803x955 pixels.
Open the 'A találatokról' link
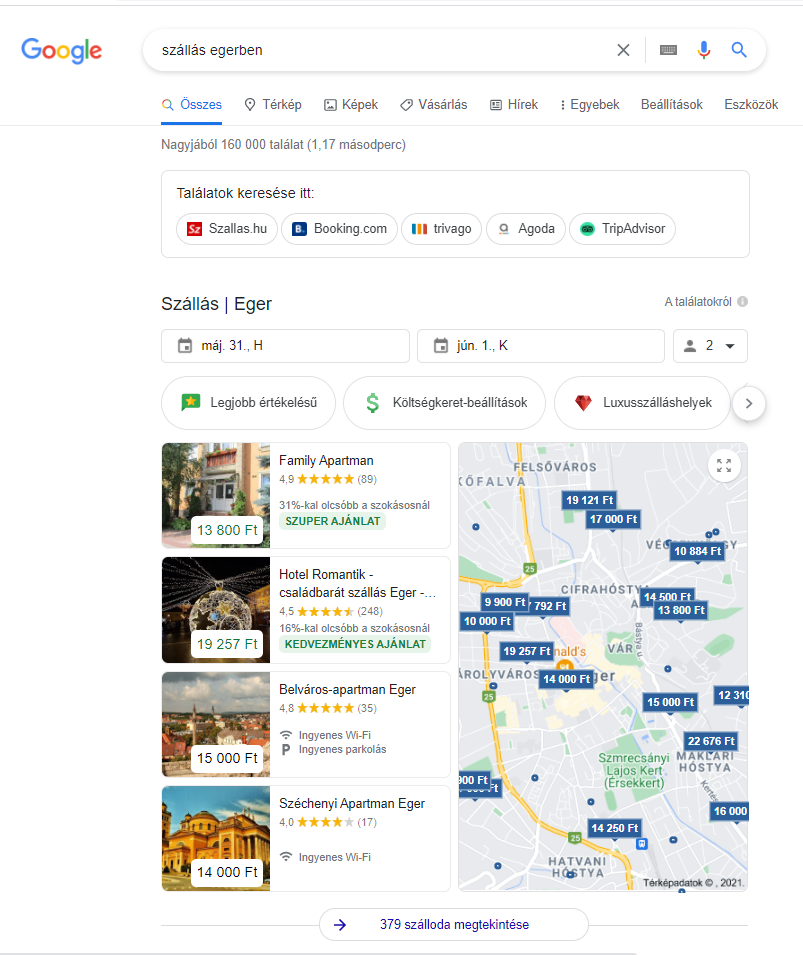(x=698, y=301)
